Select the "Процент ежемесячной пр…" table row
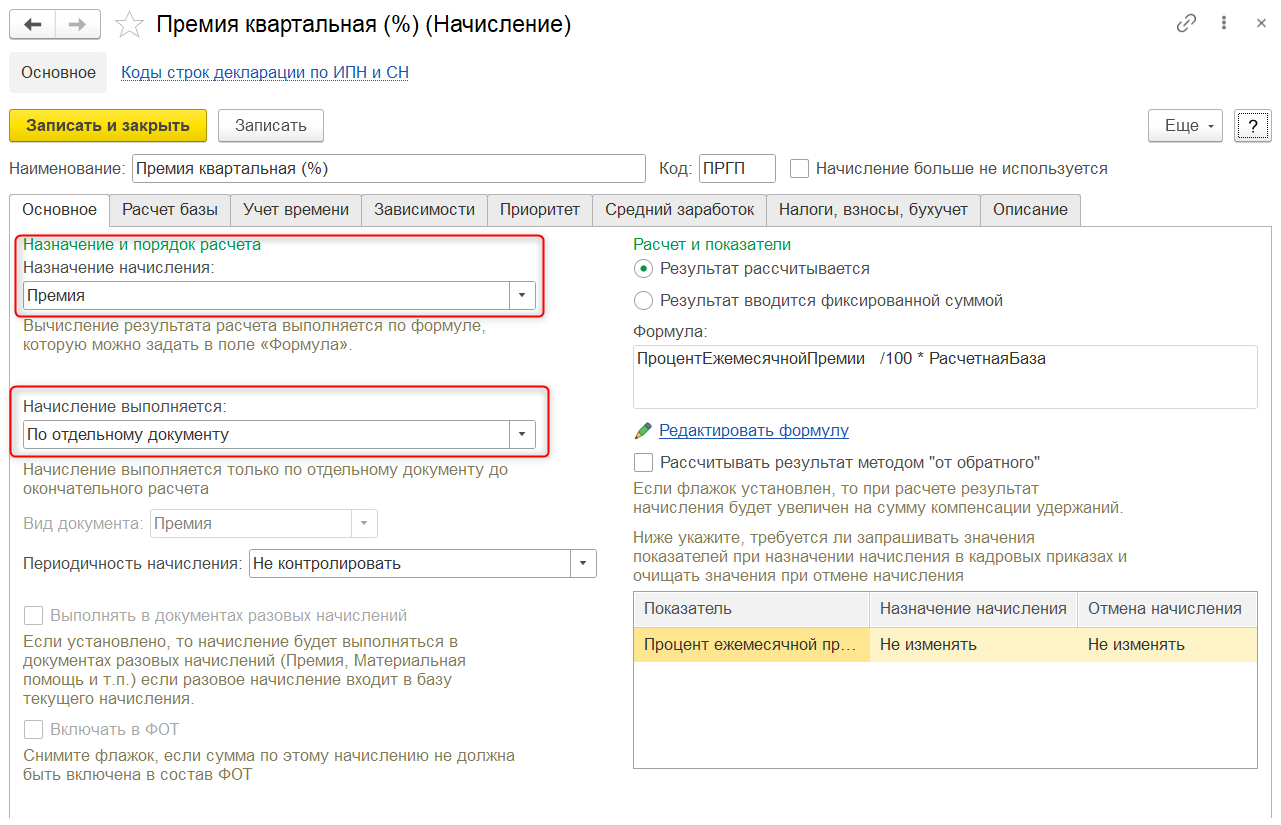 click(x=750, y=645)
